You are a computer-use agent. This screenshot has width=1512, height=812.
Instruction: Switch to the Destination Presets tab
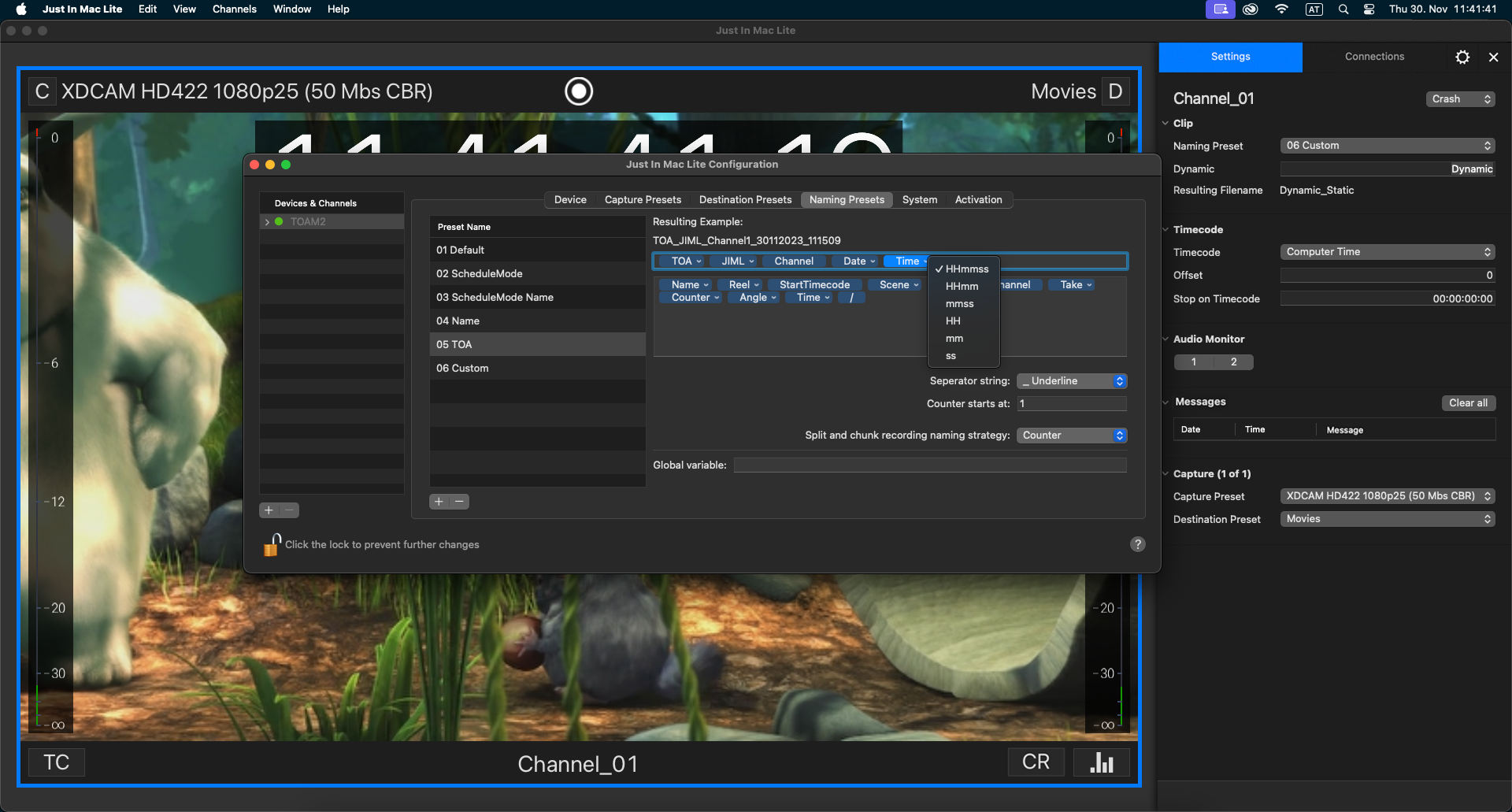(745, 200)
